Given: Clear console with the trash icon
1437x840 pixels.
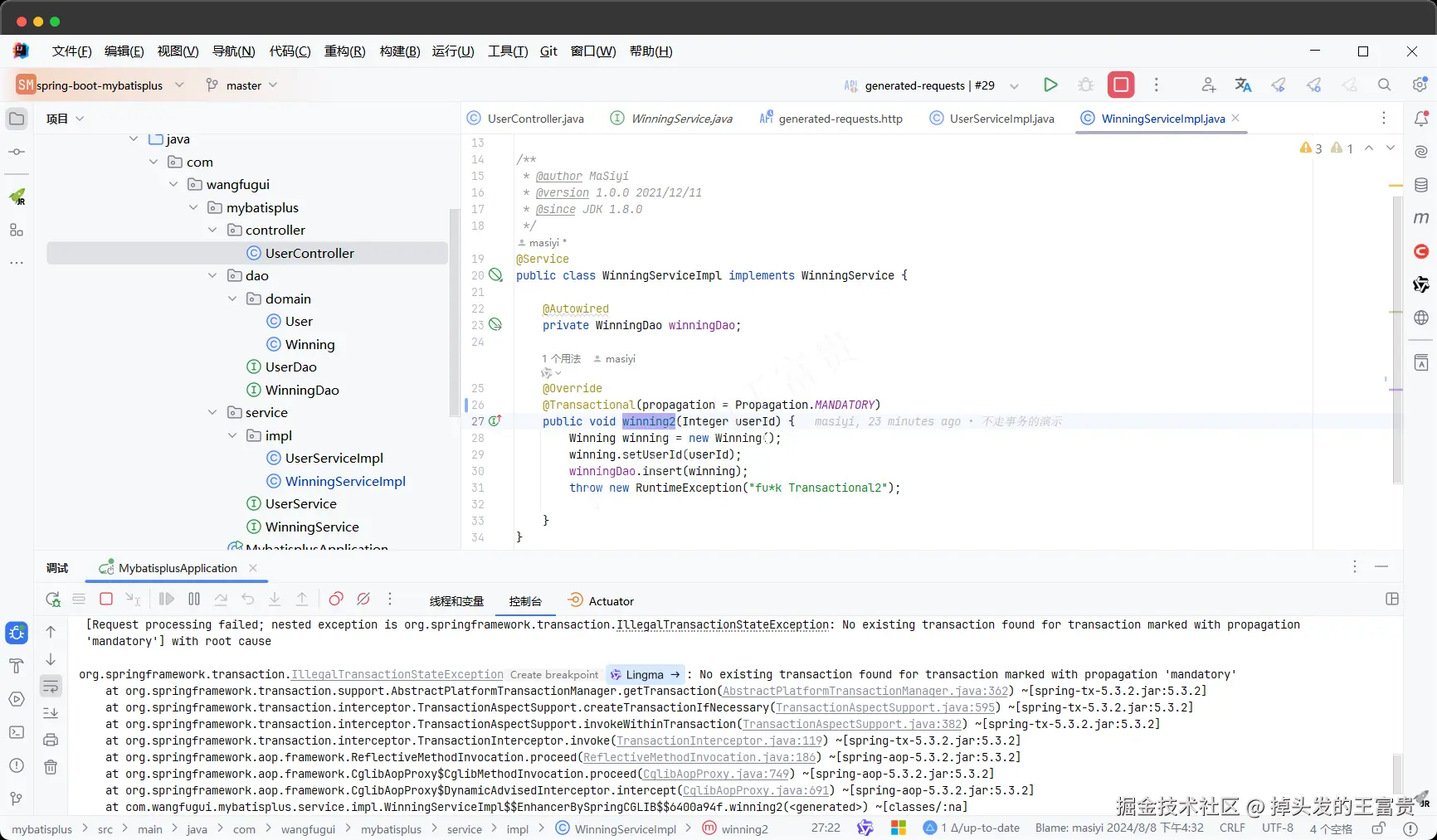Looking at the screenshot, I should (x=51, y=767).
